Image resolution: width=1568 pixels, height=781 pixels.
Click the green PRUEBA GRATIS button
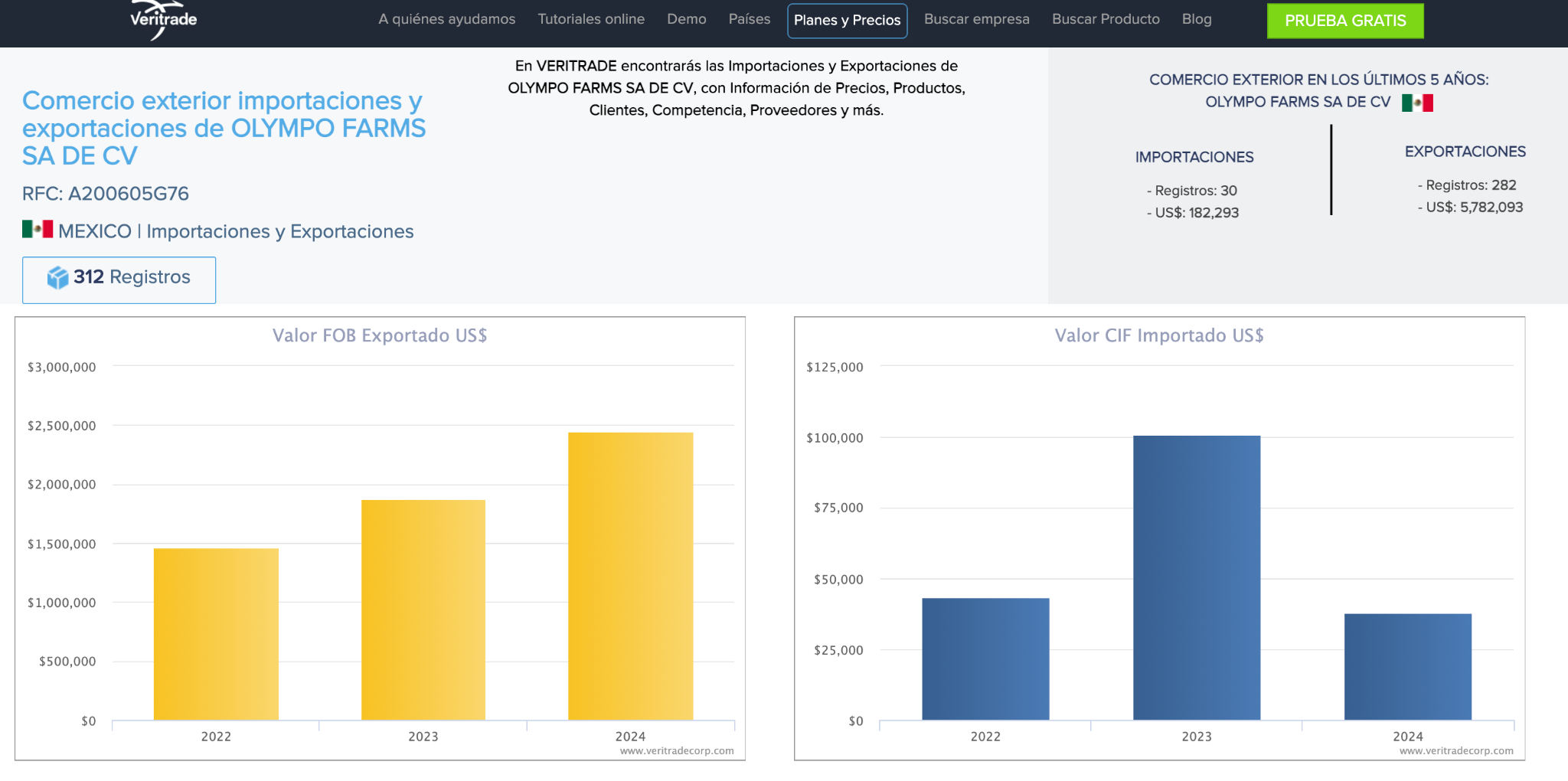tap(1345, 21)
